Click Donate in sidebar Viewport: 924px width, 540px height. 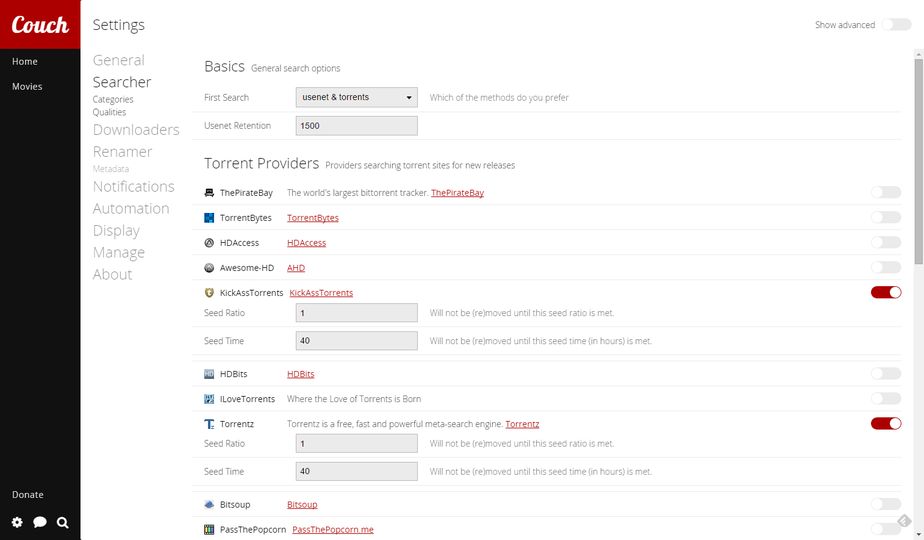coord(28,495)
